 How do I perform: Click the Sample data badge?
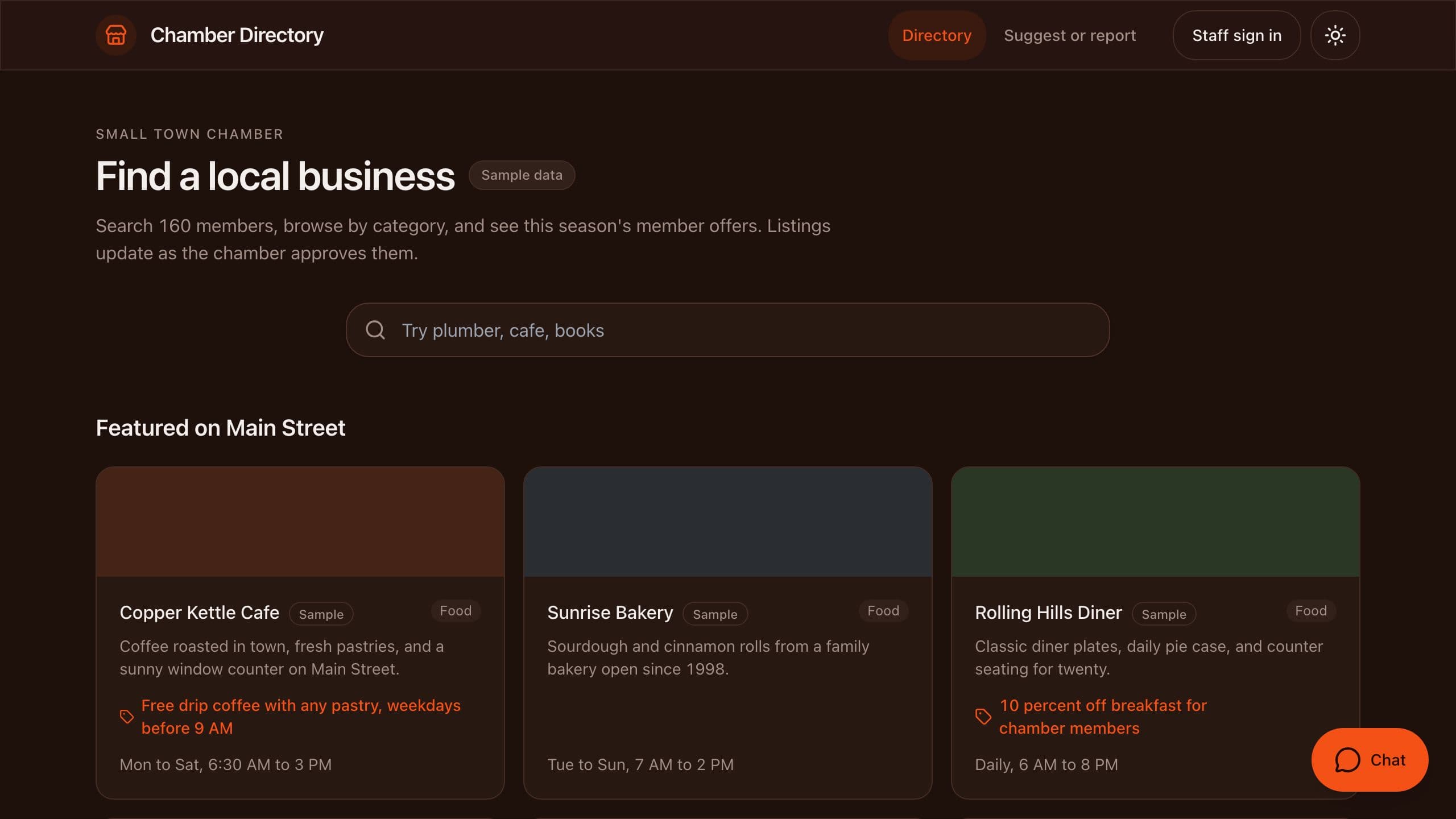tap(522, 175)
